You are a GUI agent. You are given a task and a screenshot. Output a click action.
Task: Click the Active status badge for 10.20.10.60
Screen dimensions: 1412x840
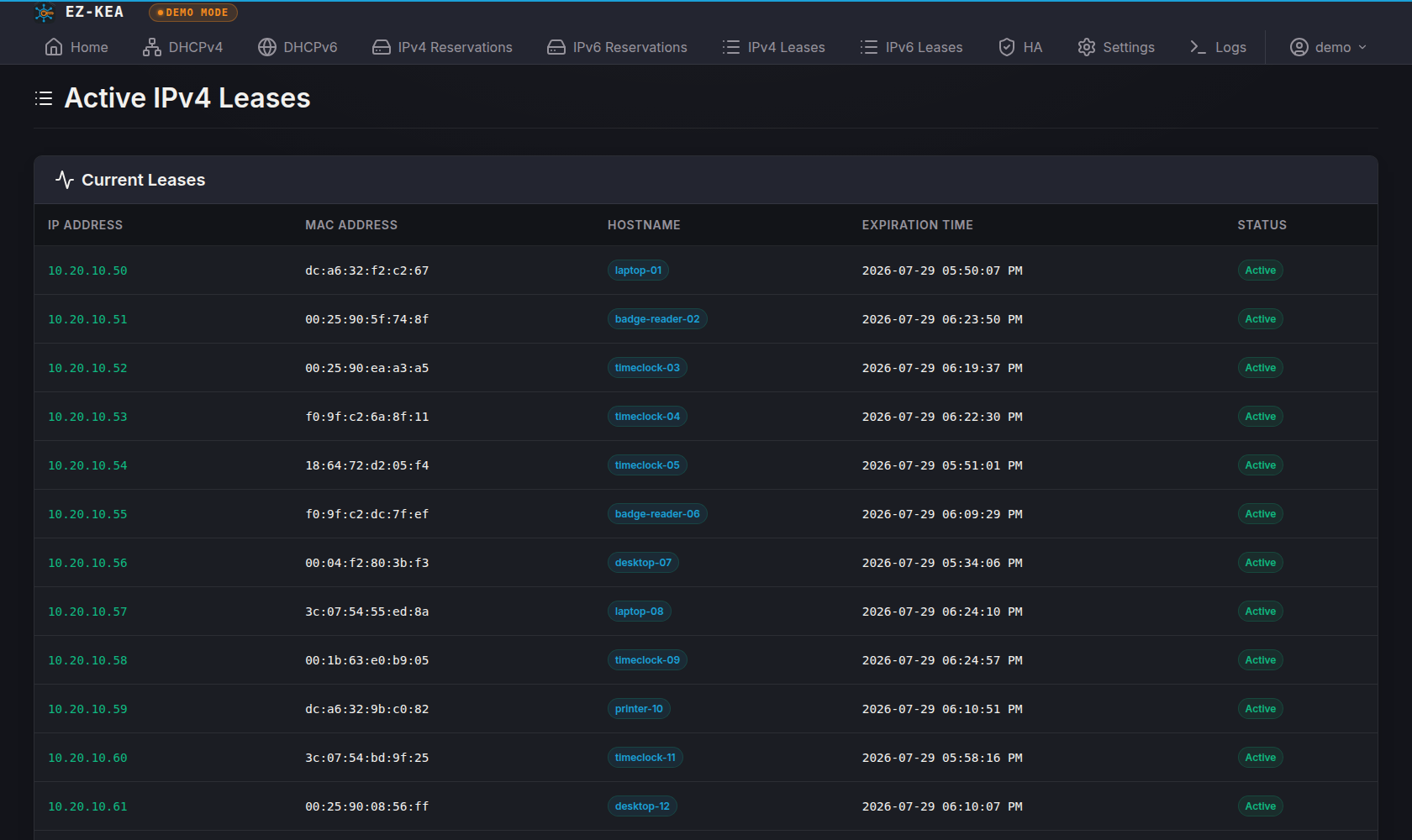1260,758
